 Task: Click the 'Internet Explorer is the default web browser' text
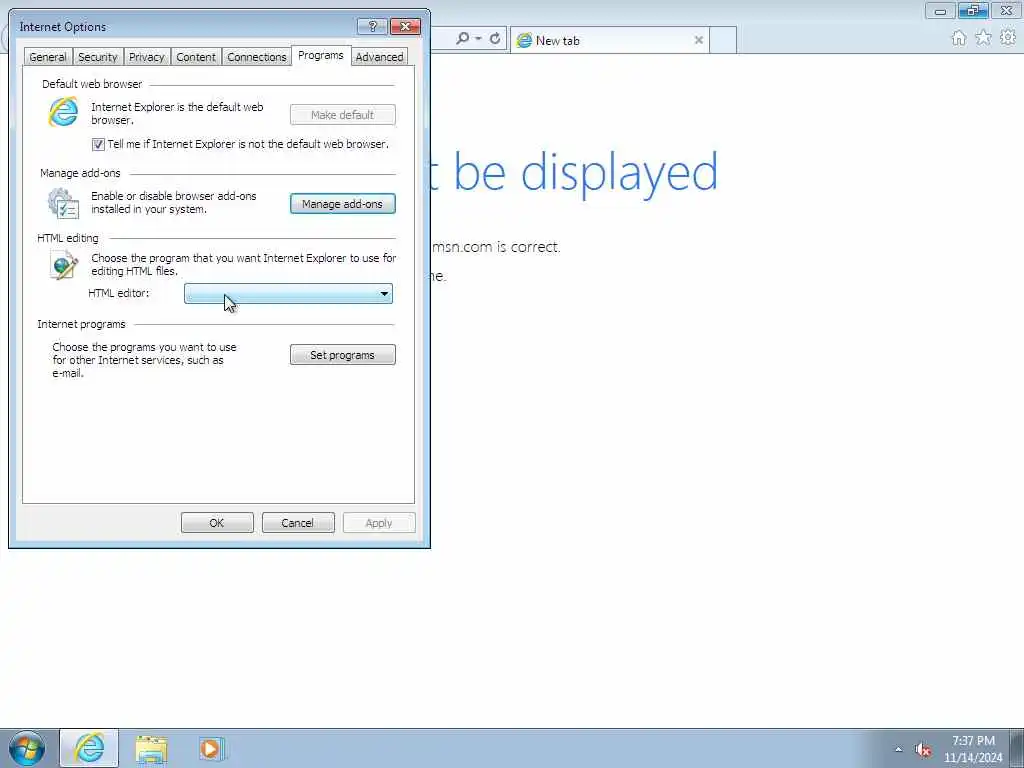(x=177, y=113)
